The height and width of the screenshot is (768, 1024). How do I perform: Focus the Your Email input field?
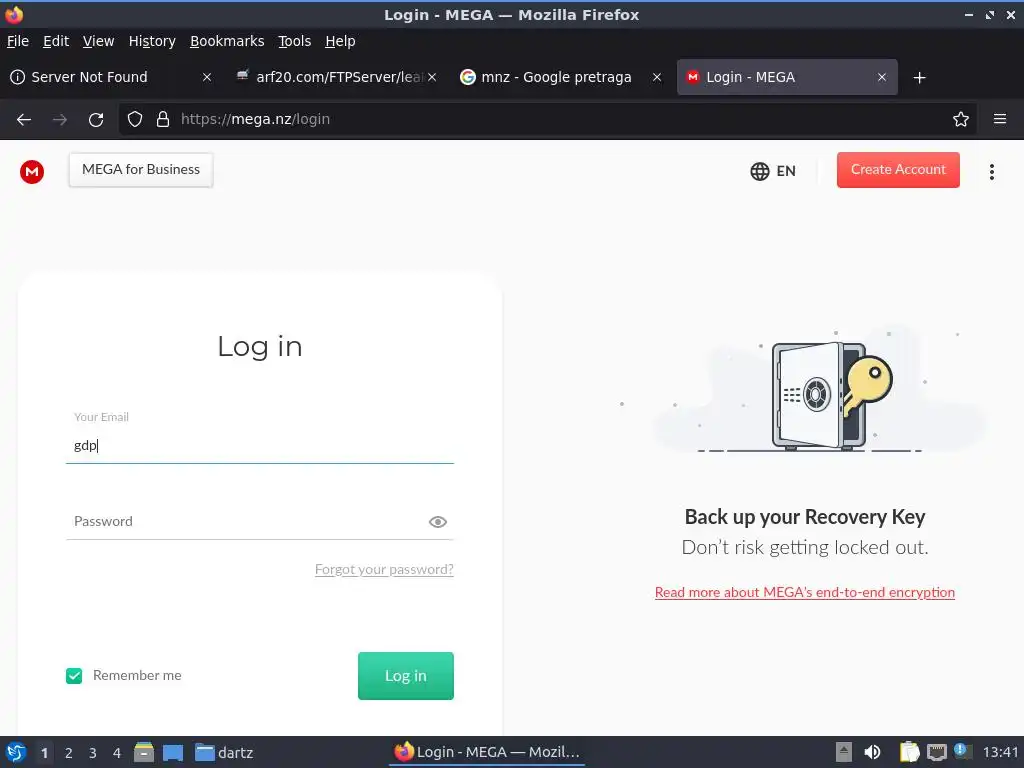[260, 446]
